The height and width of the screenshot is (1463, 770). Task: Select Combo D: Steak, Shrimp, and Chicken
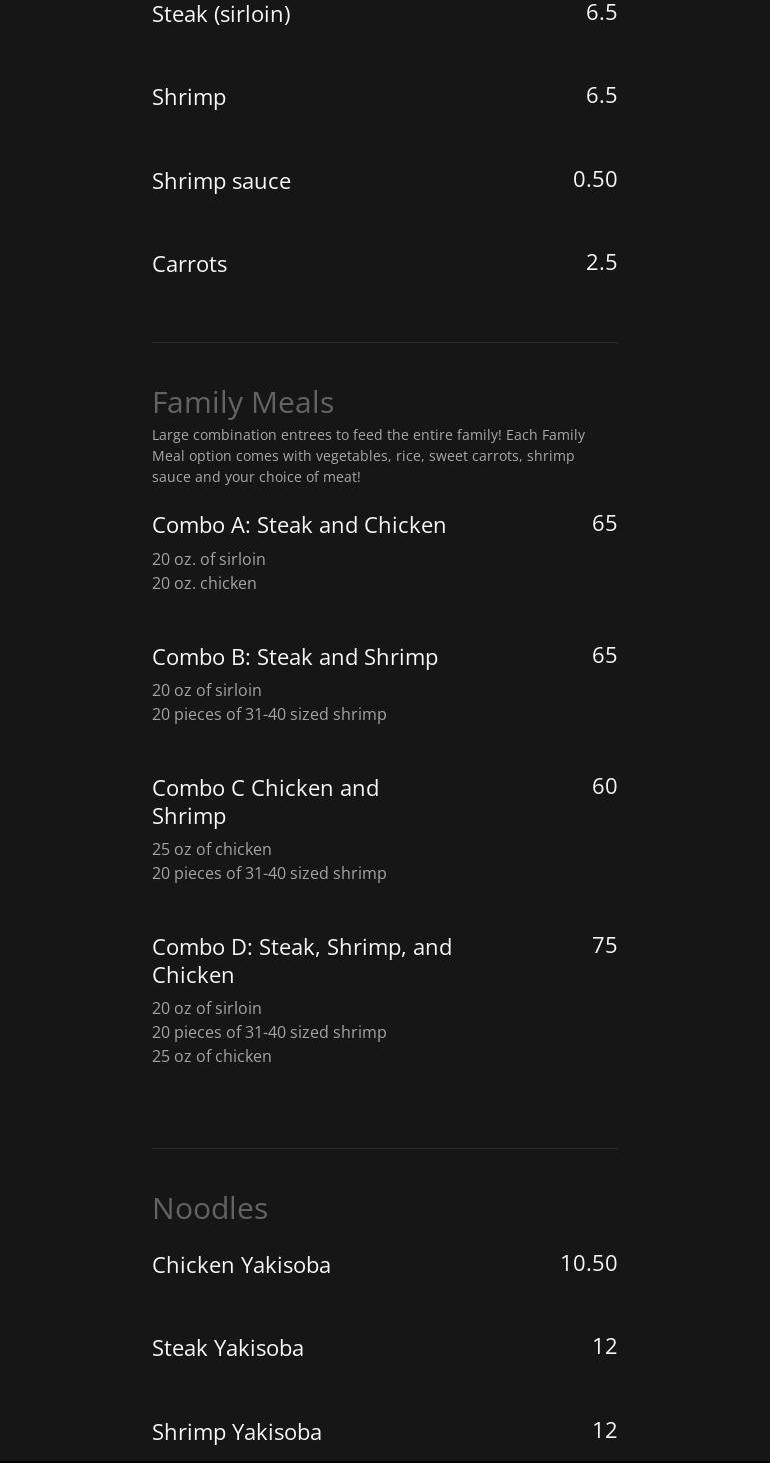coord(302,960)
